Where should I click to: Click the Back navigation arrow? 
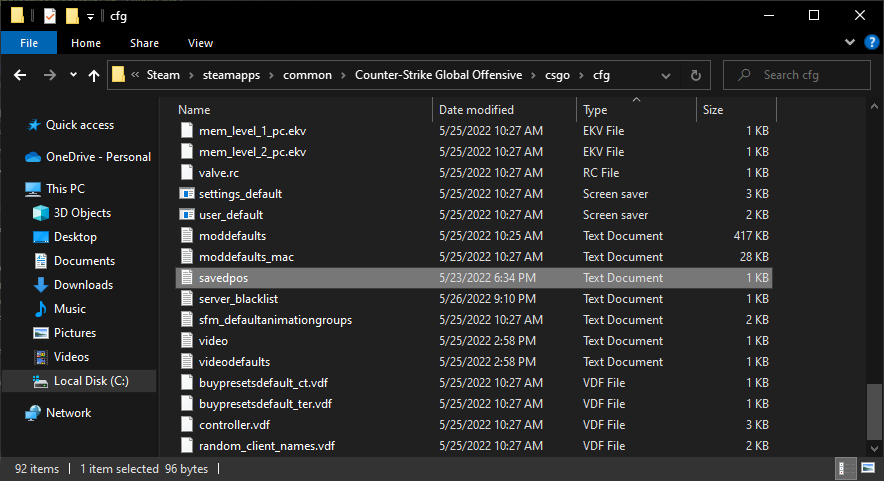click(21, 75)
